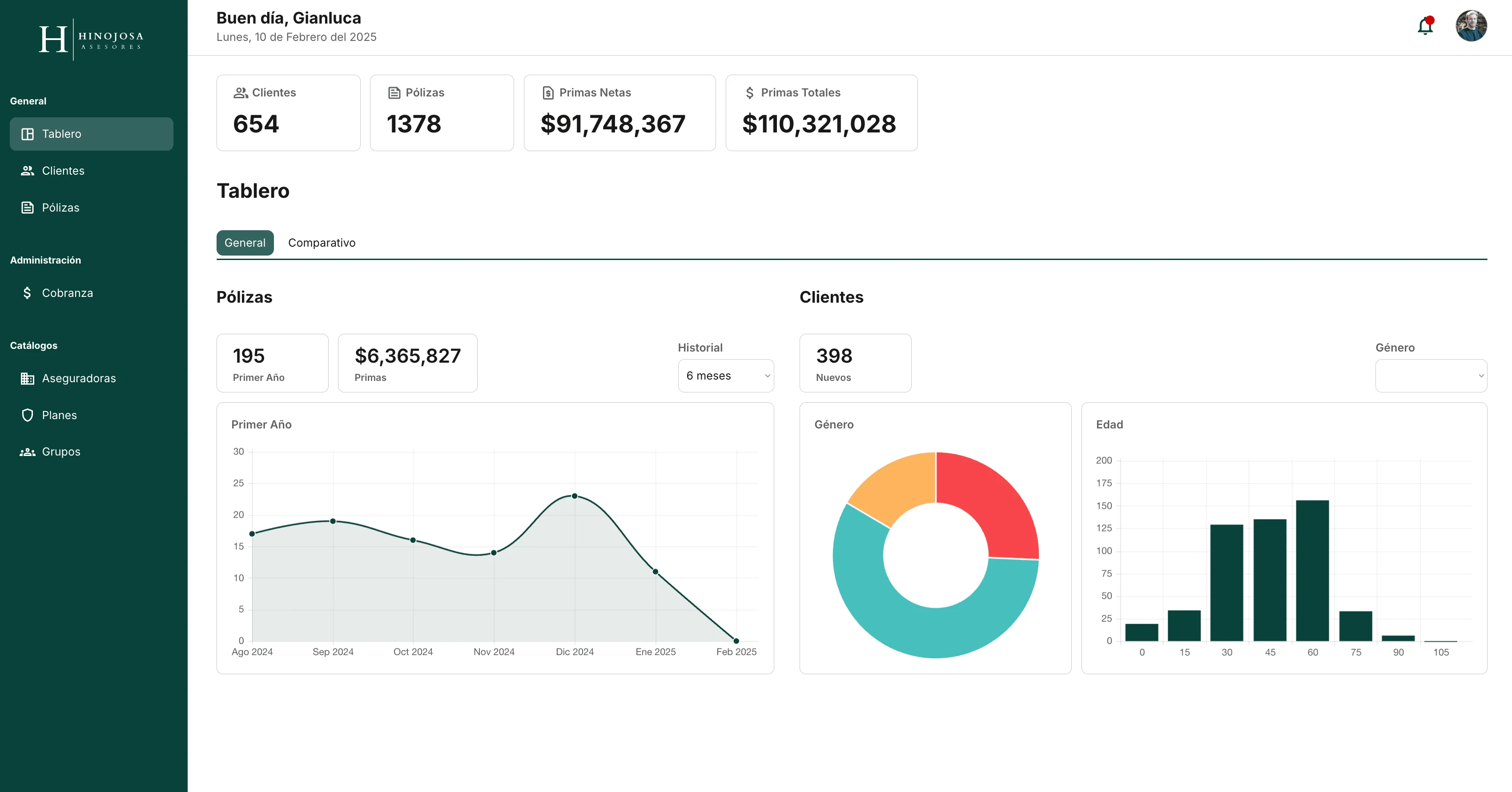The width and height of the screenshot is (1512, 792).
Task: Open Clientes from the sidebar
Action: [92, 171]
